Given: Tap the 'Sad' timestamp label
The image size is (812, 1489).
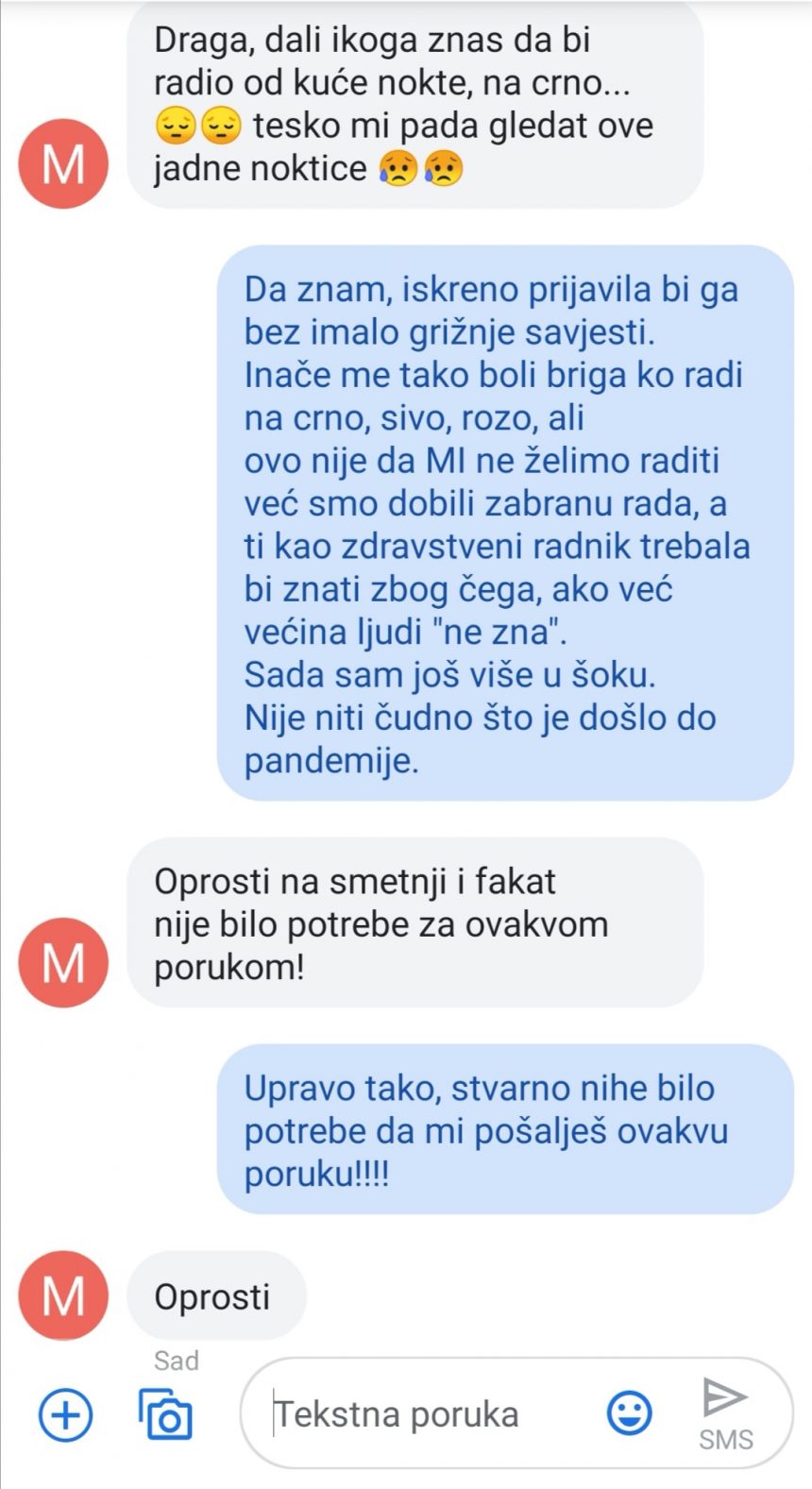Looking at the screenshot, I should coord(177,1361).
